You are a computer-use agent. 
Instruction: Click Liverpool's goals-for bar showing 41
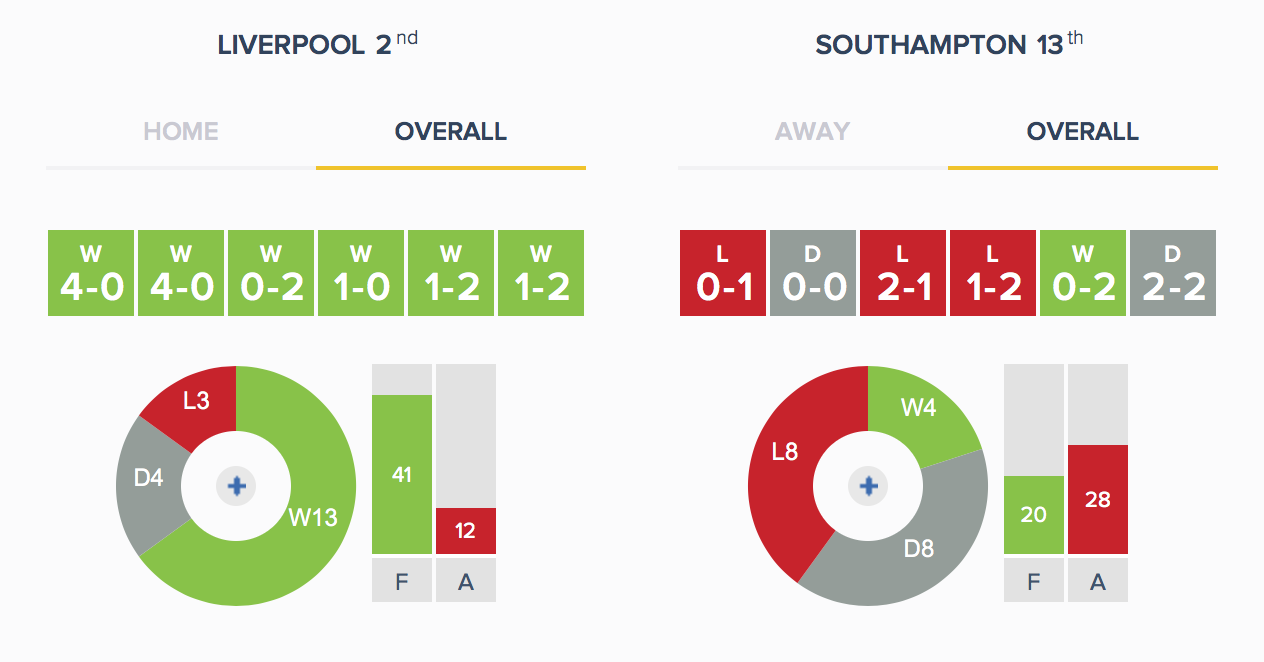[402, 474]
